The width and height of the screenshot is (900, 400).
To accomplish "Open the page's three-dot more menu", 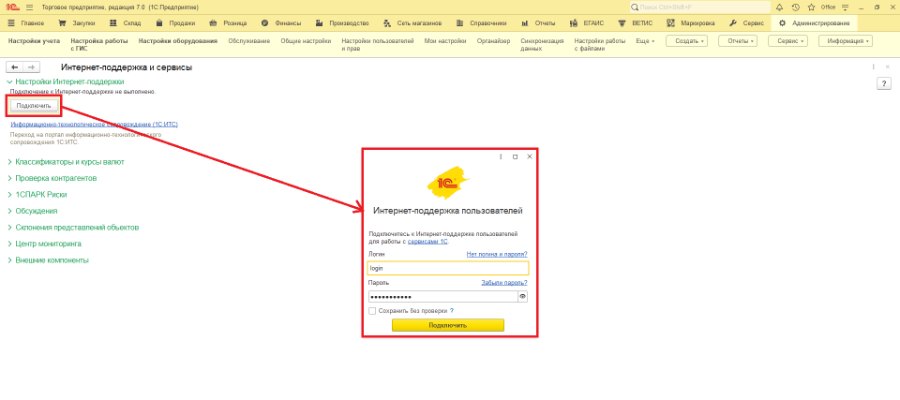I will [x=873, y=67].
